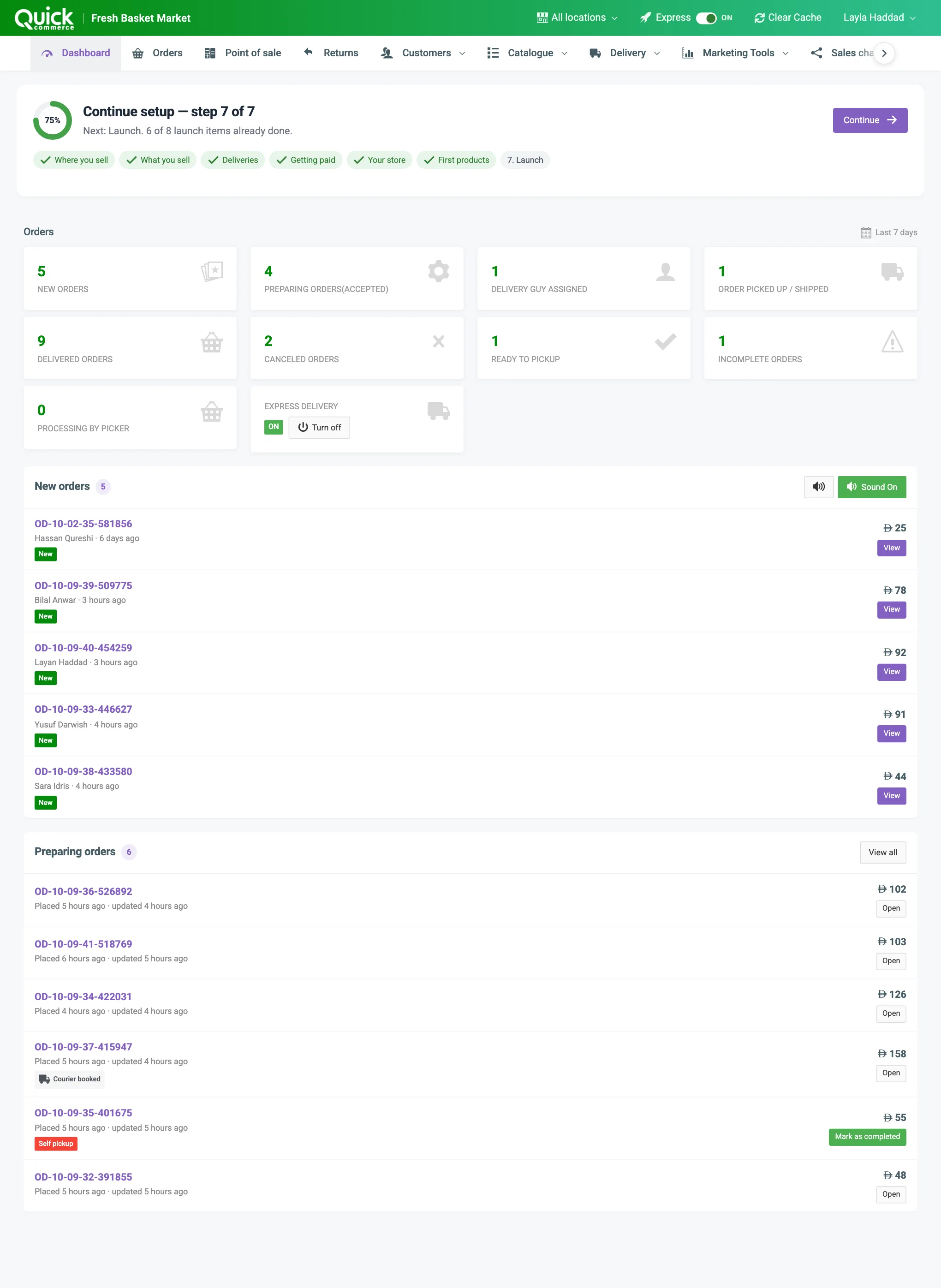Click the New Orders card photos icon
941x1288 pixels.
(211, 271)
